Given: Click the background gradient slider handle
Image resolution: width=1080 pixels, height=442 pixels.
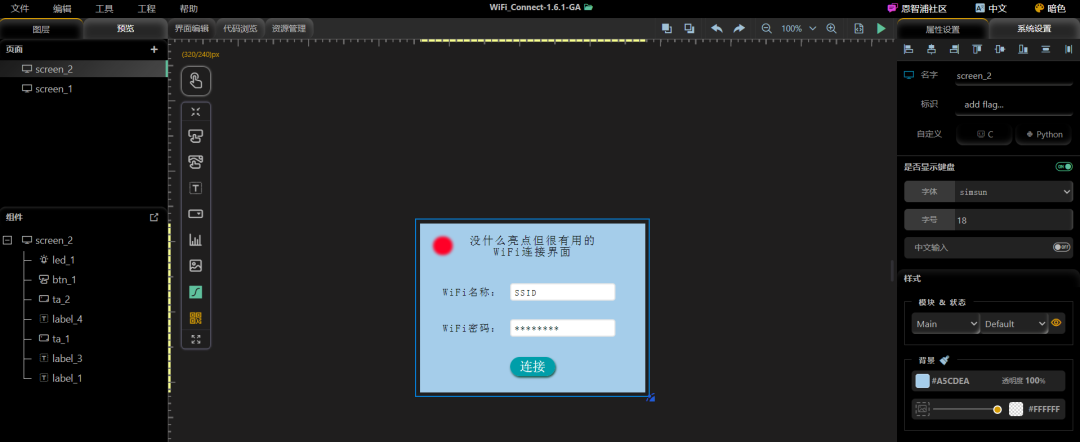Looking at the screenshot, I should tap(997, 410).
